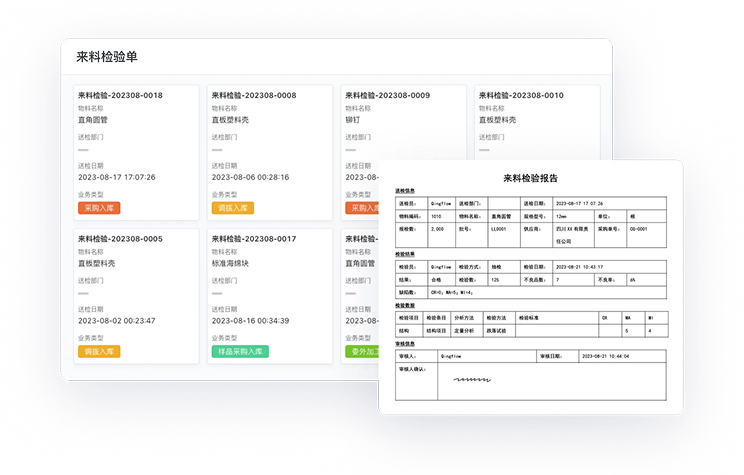This screenshot has width=744, height=475.
Task: Click 采购入库 tag on card 0018
Action: point(99,208)
